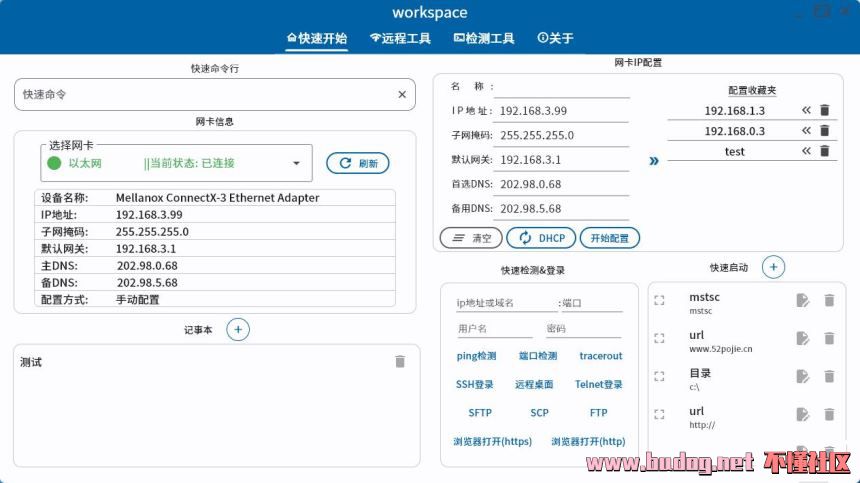This screenshot has height=483, width=860.
Task: Click the IP地址 field showing 192.168.3.99
Action: 562,111
